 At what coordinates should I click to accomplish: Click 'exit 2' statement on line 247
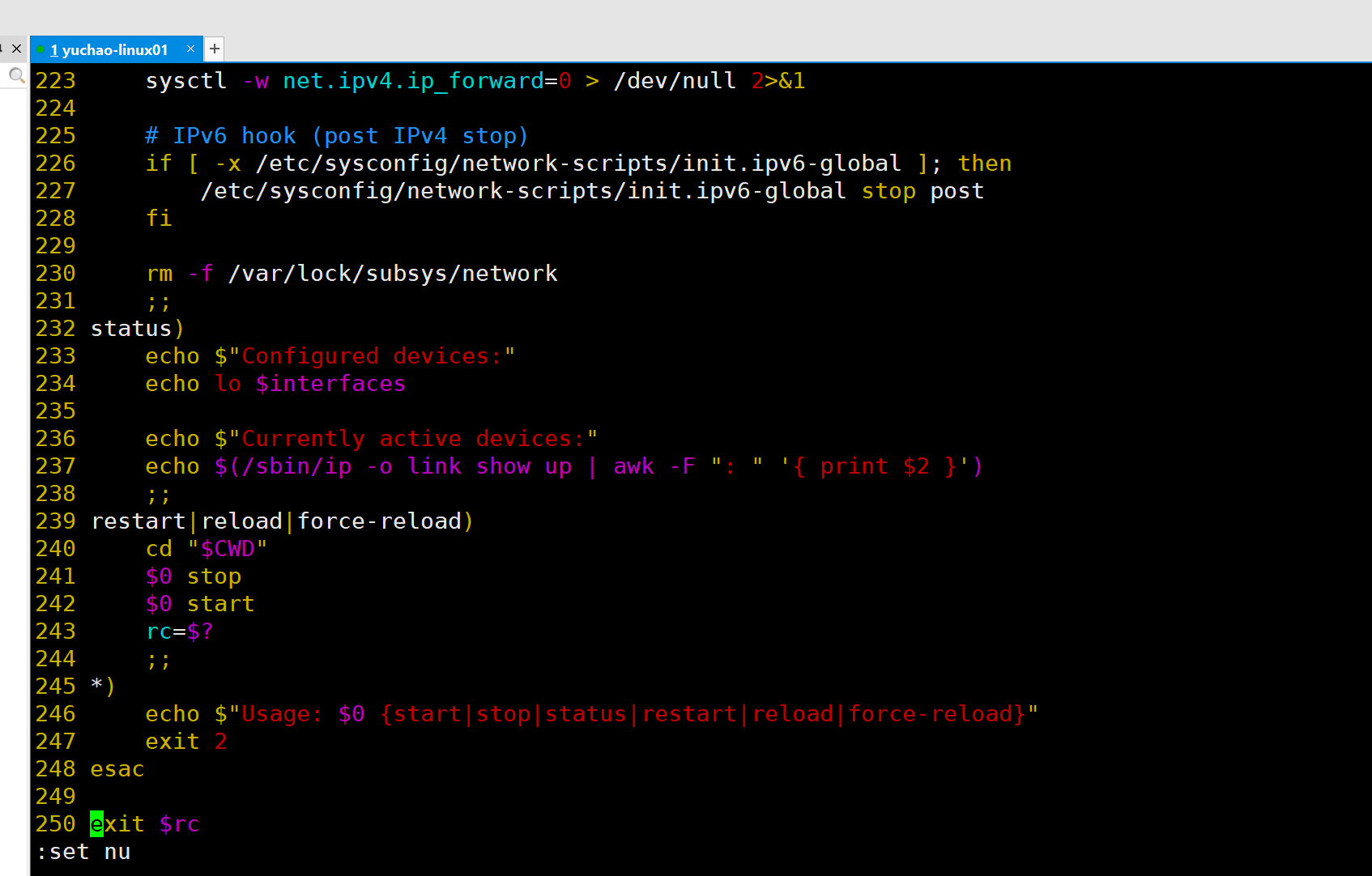pyautogui.click(x=185, y=742)
